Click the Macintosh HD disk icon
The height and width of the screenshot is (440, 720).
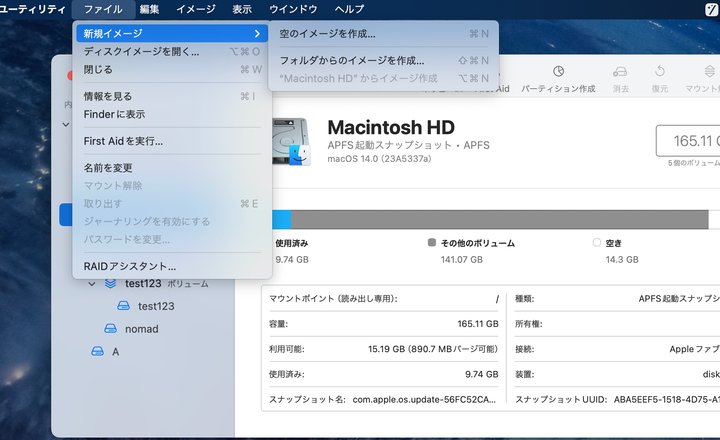[291, 141]
